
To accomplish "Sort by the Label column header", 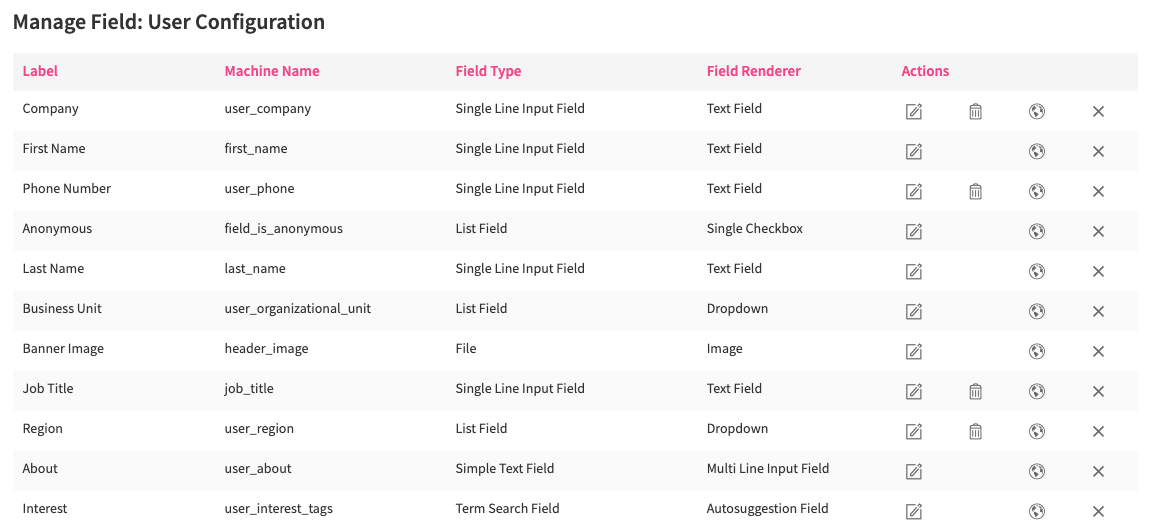I will tap(40, 71).
